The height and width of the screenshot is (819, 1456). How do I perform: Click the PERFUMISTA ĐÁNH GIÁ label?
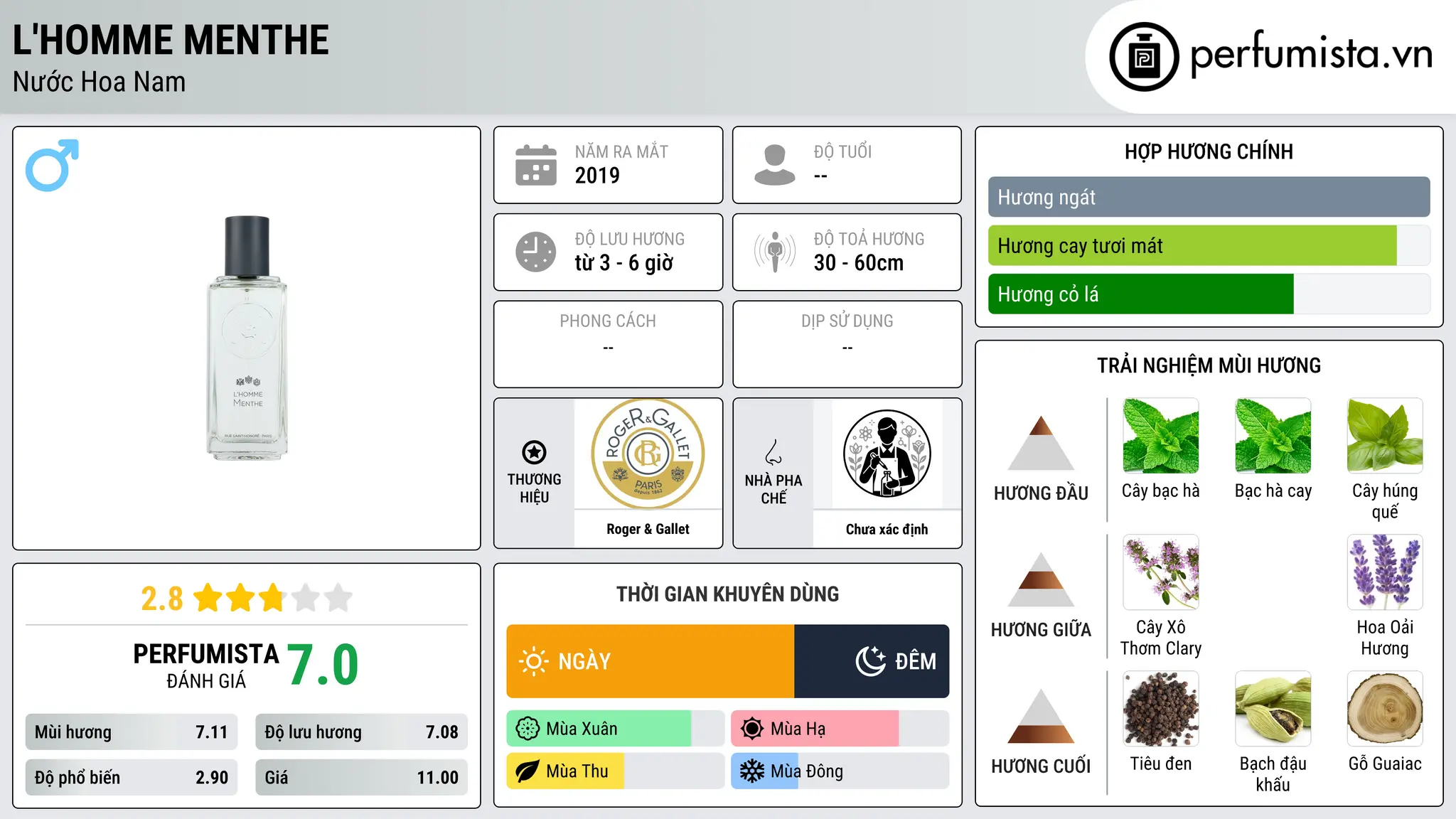coord(206,665)
